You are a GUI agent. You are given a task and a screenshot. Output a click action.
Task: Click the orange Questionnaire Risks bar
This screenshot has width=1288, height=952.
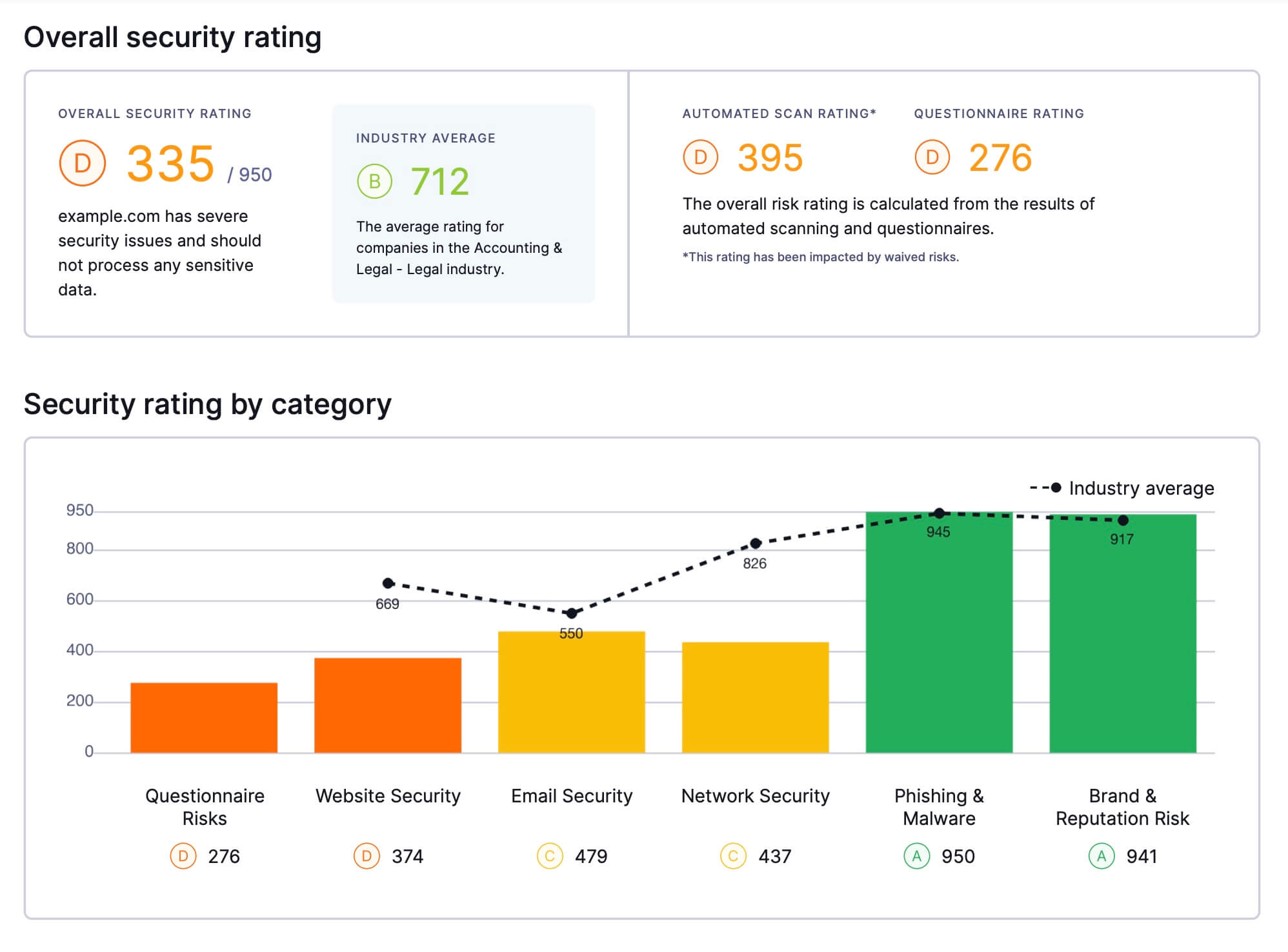click(204, 718)
